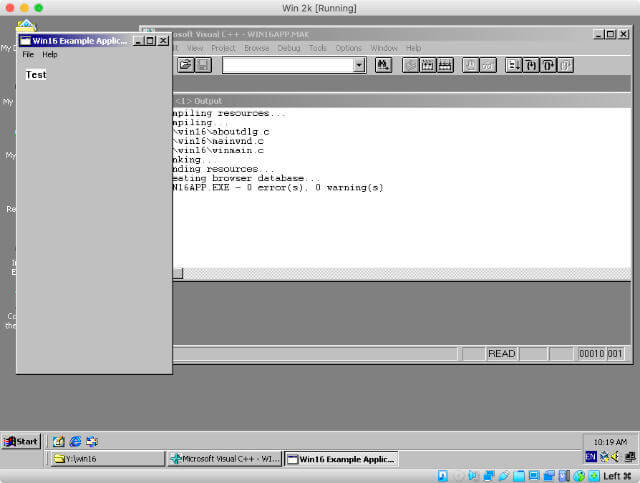The image size is (640, 483).
Task: Click the 00010 line number in status bar
Action: [x=591, y=354]
